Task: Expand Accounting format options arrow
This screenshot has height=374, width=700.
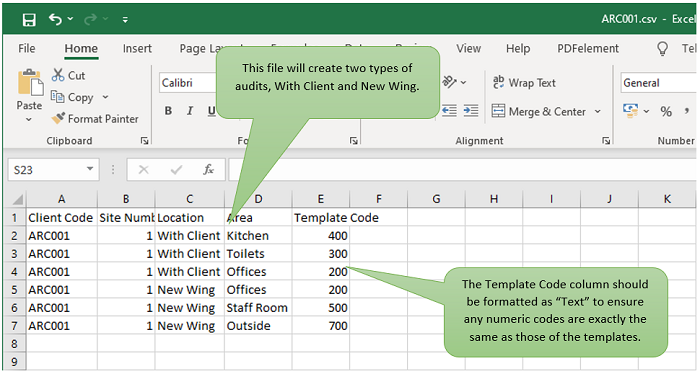Action: (x=646, y=111)
